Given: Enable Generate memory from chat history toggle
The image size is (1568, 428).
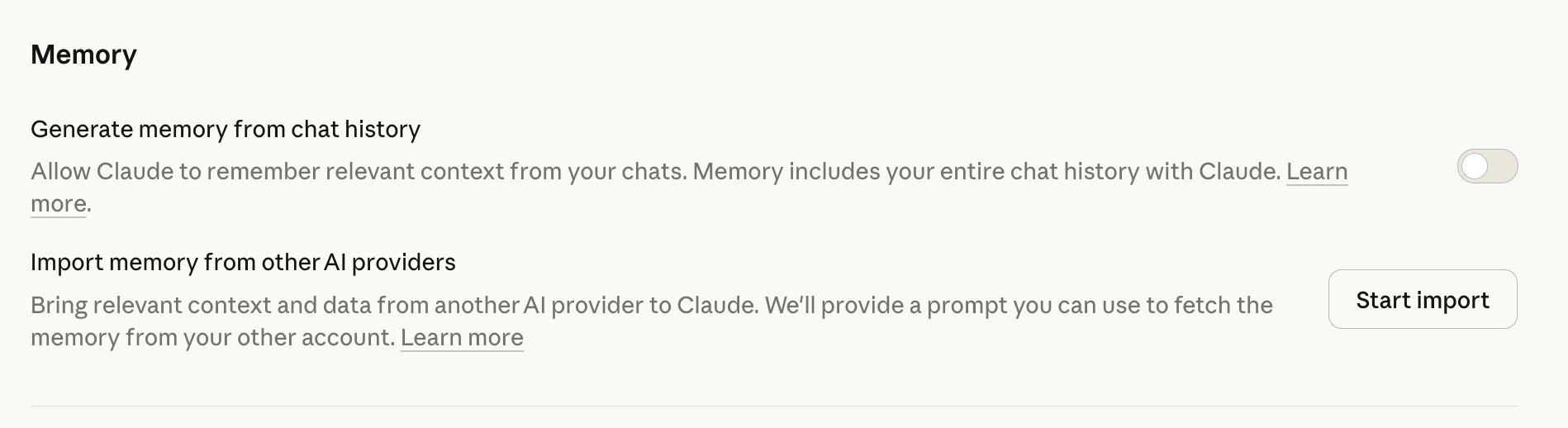Looking at the screenshot, I should tap(1487, 167).
